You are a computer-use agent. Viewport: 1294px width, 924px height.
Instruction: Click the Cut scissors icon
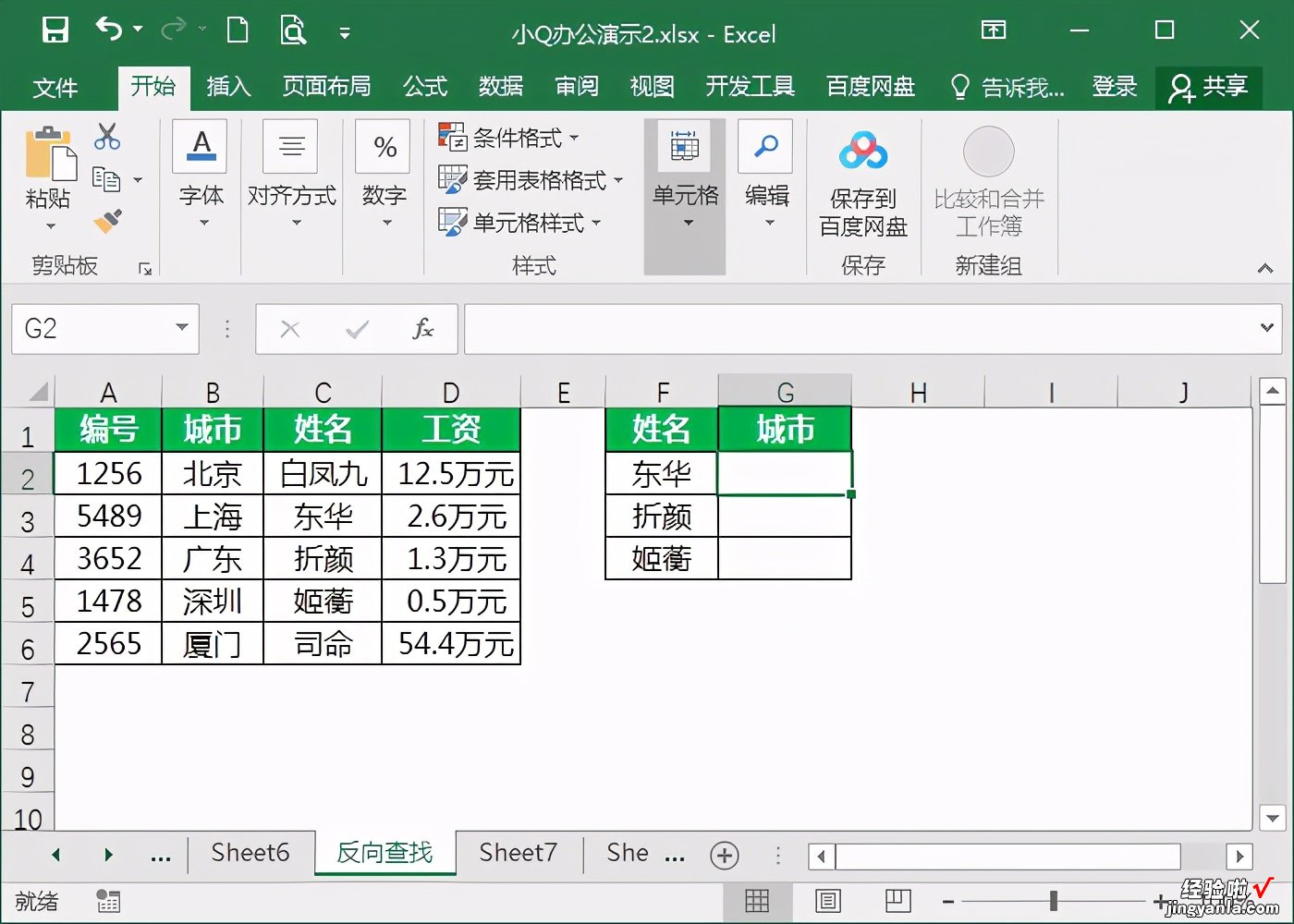(107, 138)
